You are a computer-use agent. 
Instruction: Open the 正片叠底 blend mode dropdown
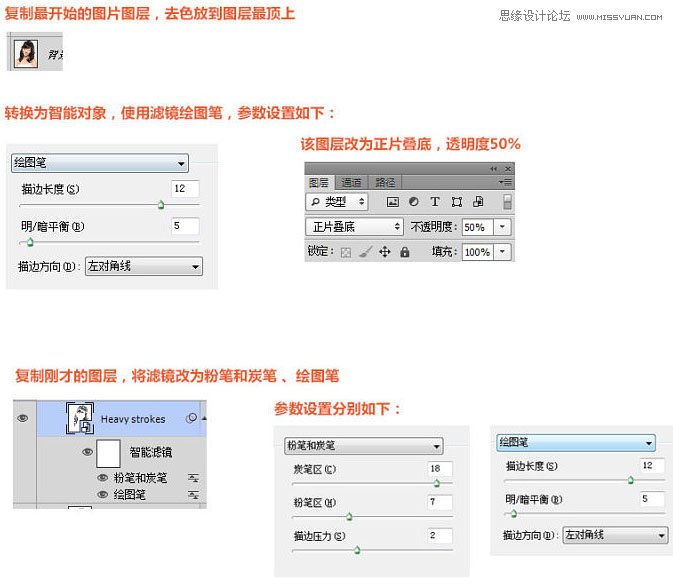pyautogui.click(x=355, y=227)
